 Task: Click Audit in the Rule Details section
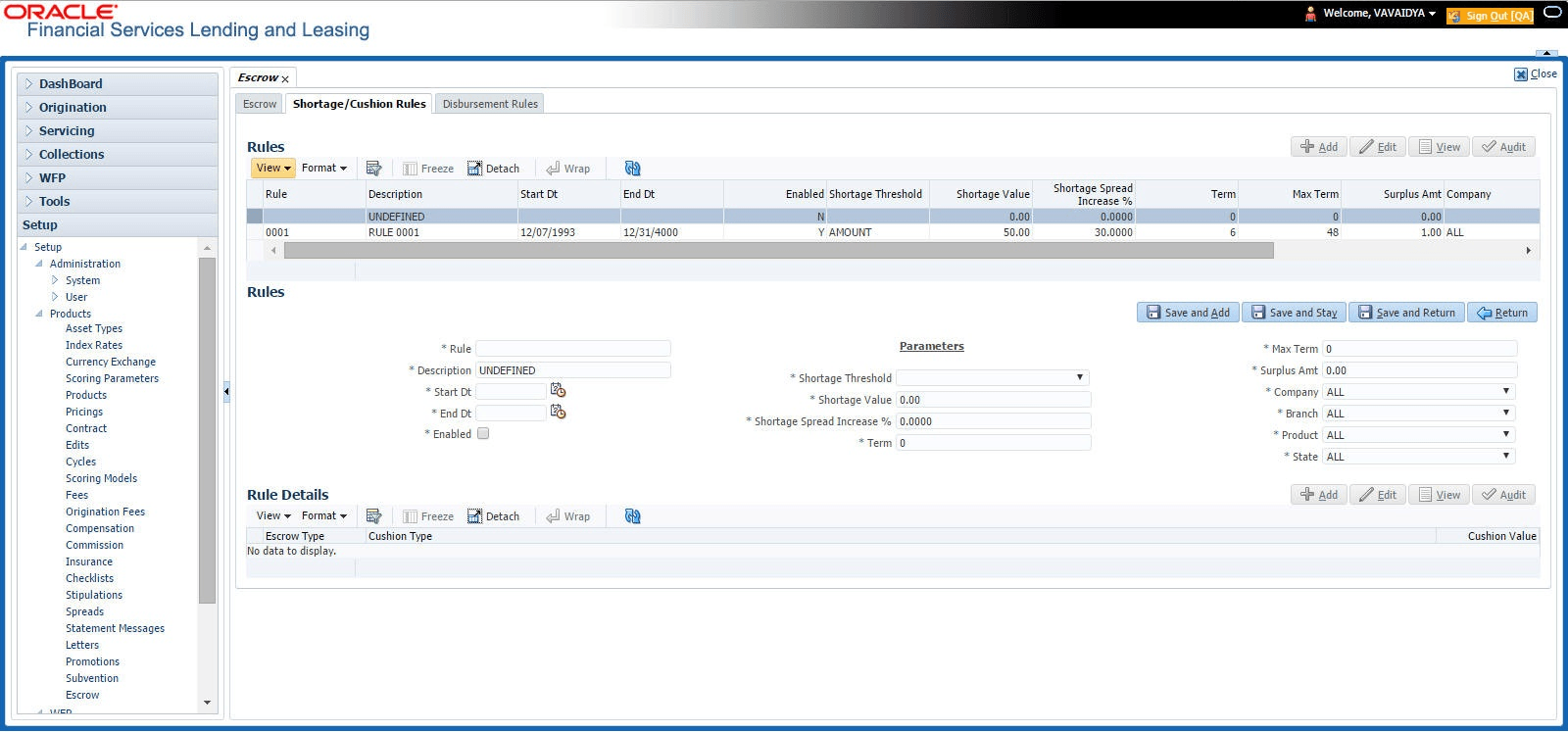pos(1503,495)
